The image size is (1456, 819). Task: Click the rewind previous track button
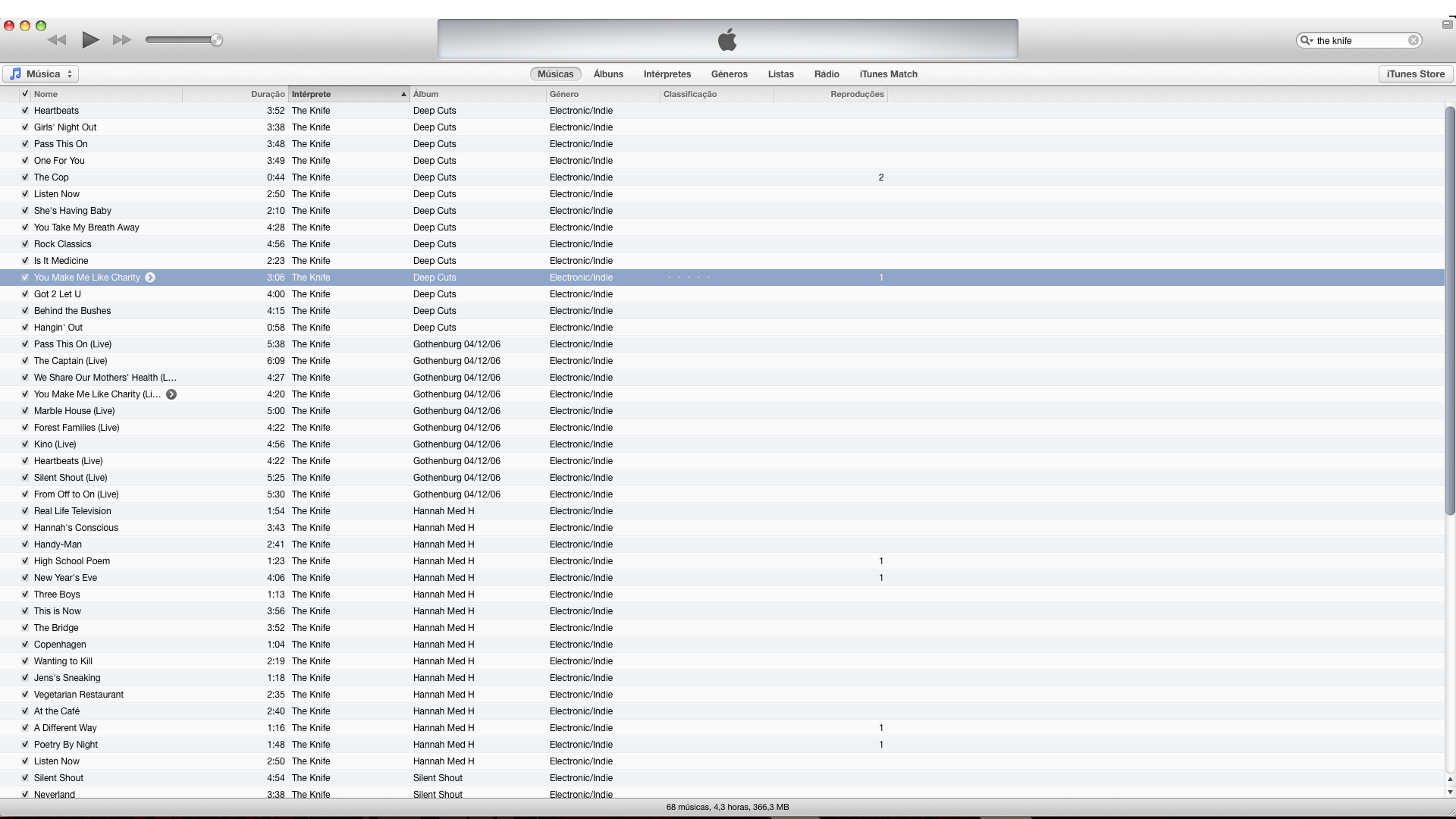[x=57, y=40]
